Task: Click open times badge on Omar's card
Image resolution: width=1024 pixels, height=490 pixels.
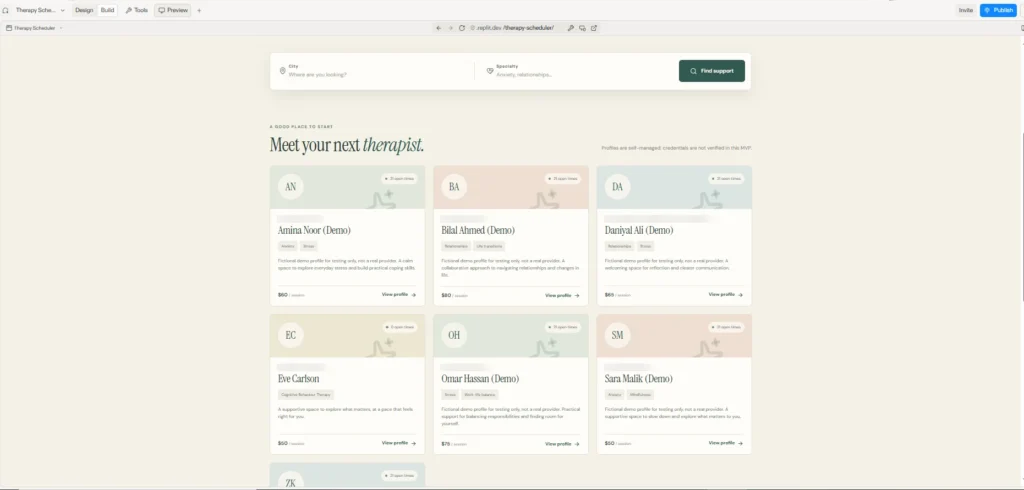Action: click(562, 327)
